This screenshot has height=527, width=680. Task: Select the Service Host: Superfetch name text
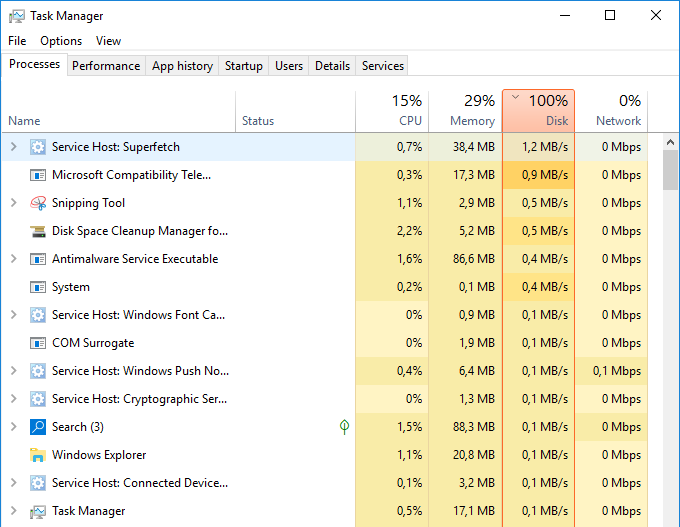pyautogui.click(x=116, y=147)
